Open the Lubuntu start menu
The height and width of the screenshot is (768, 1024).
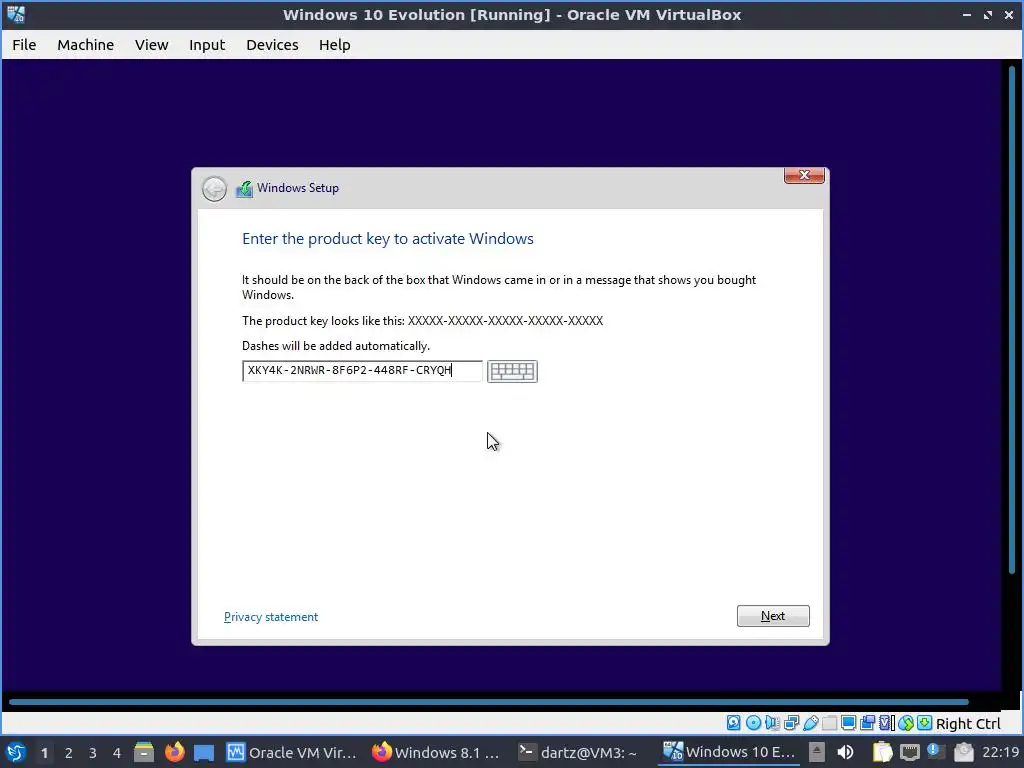16,752
